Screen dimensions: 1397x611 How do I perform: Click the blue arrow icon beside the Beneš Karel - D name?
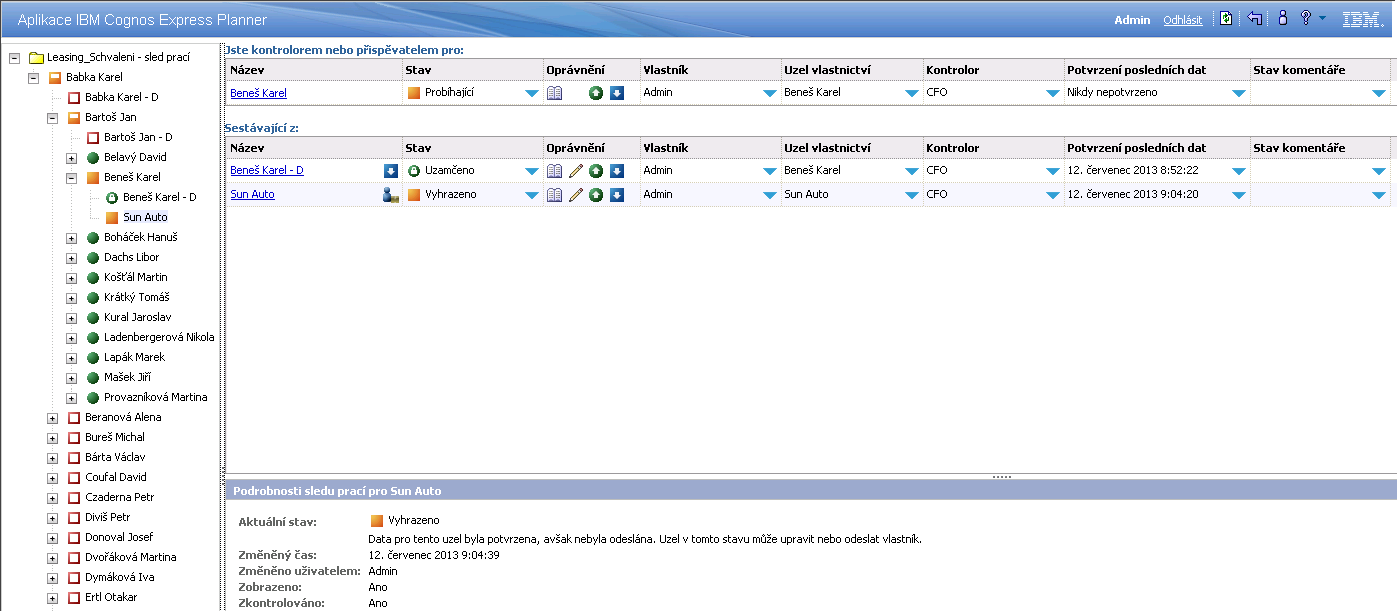391,171
